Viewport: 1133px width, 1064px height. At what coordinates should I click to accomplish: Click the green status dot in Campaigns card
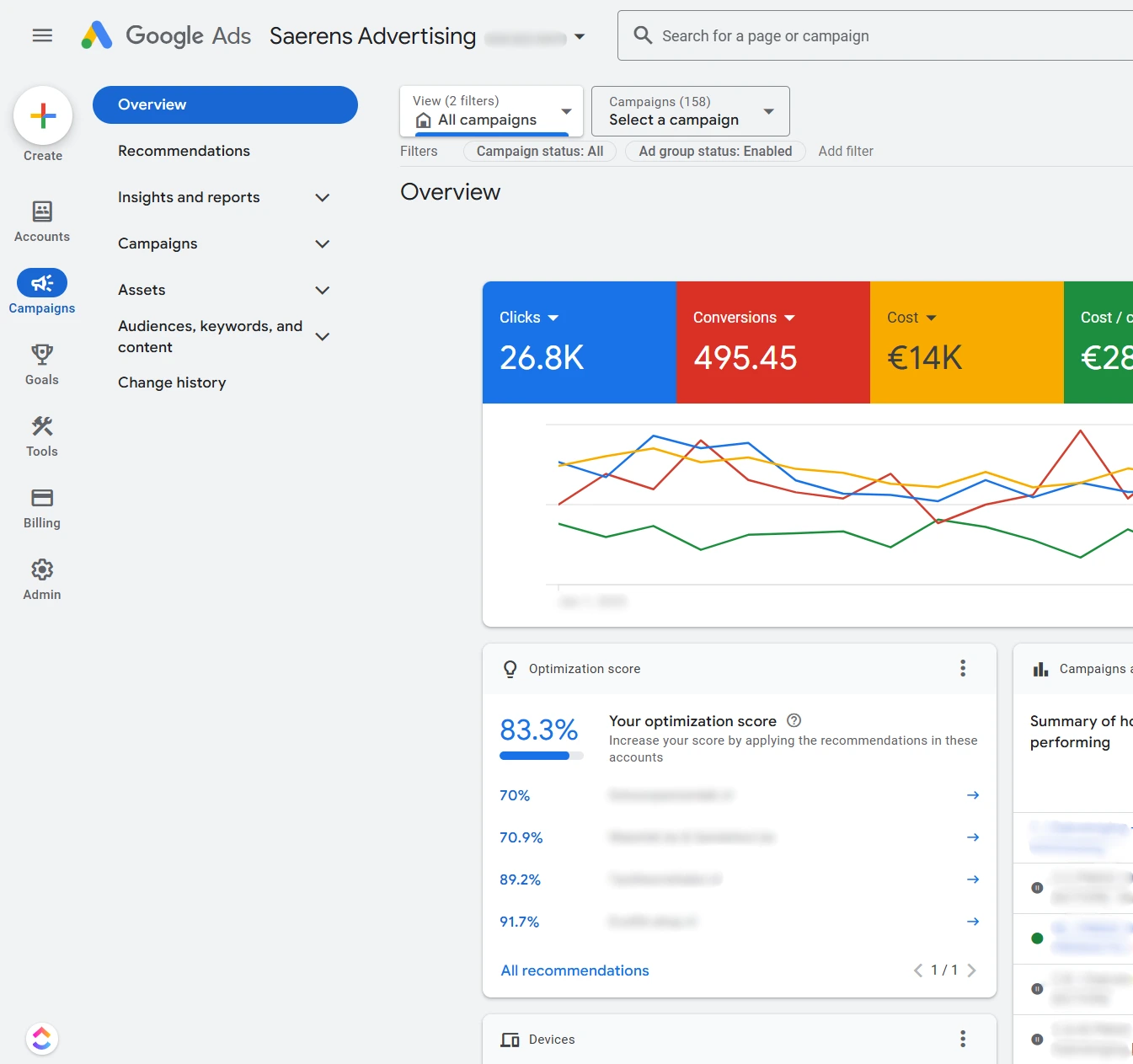pyautogui.click(x=1037, y=938)
